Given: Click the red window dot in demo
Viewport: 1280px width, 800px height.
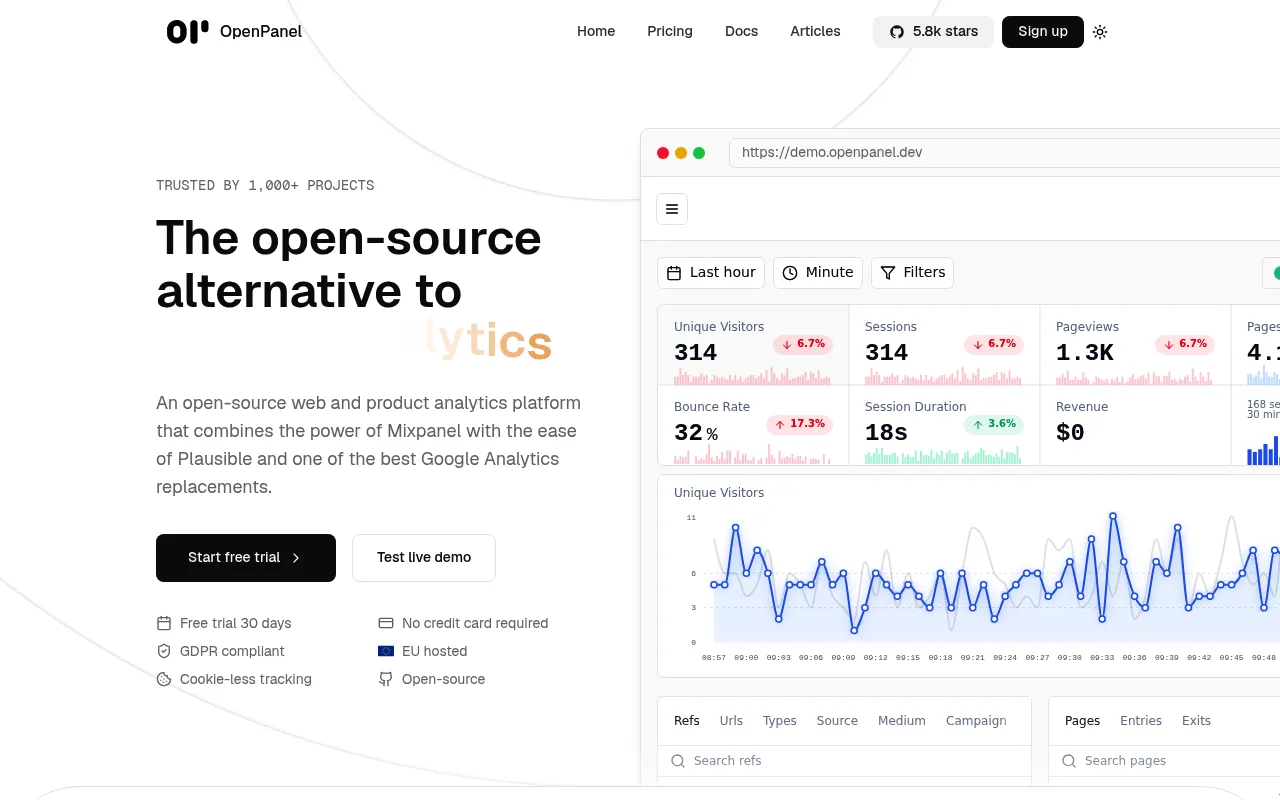Looking at the screenshot, I should (663, 153).
